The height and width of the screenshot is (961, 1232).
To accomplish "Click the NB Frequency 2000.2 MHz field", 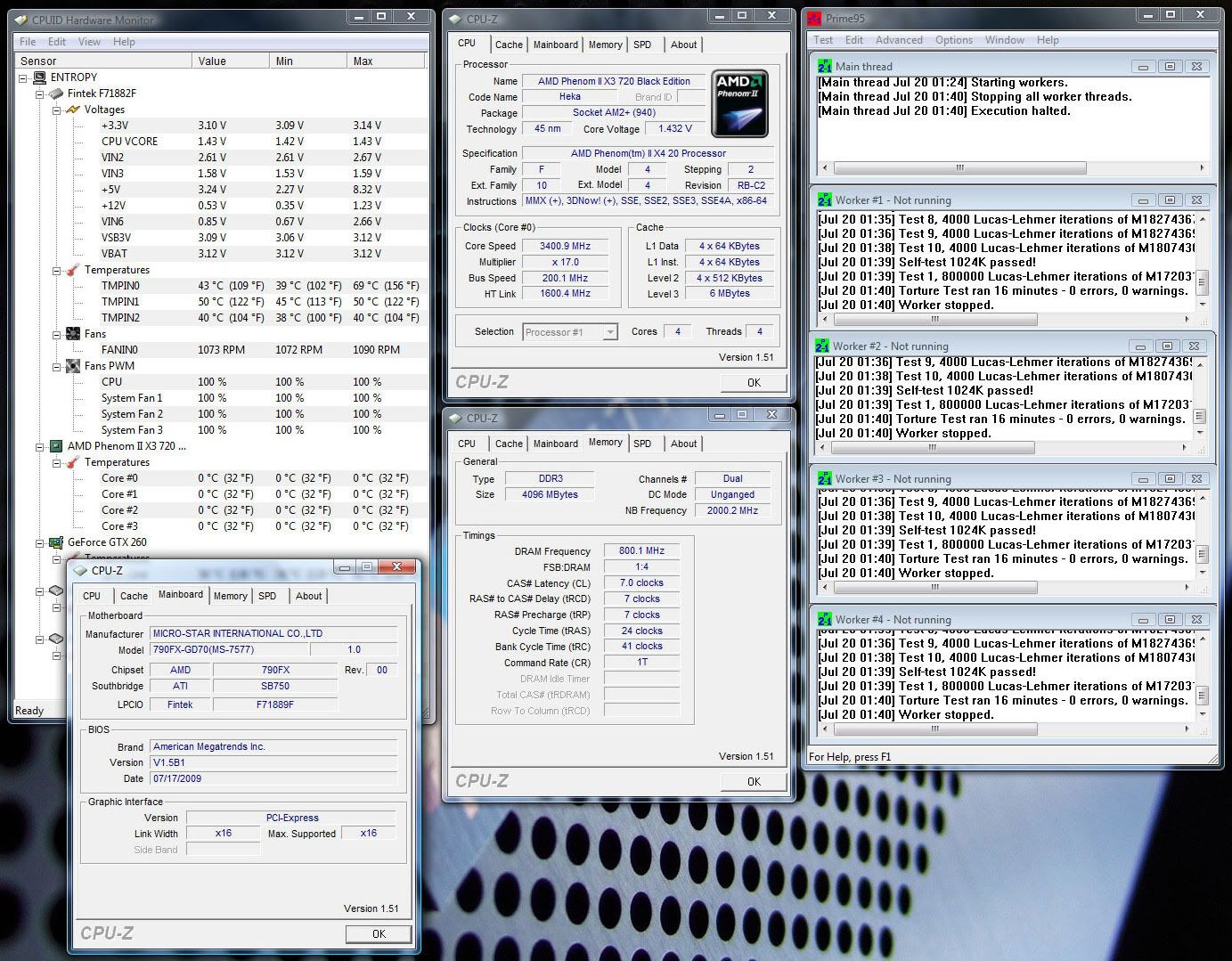I will (x=732, y=510).
